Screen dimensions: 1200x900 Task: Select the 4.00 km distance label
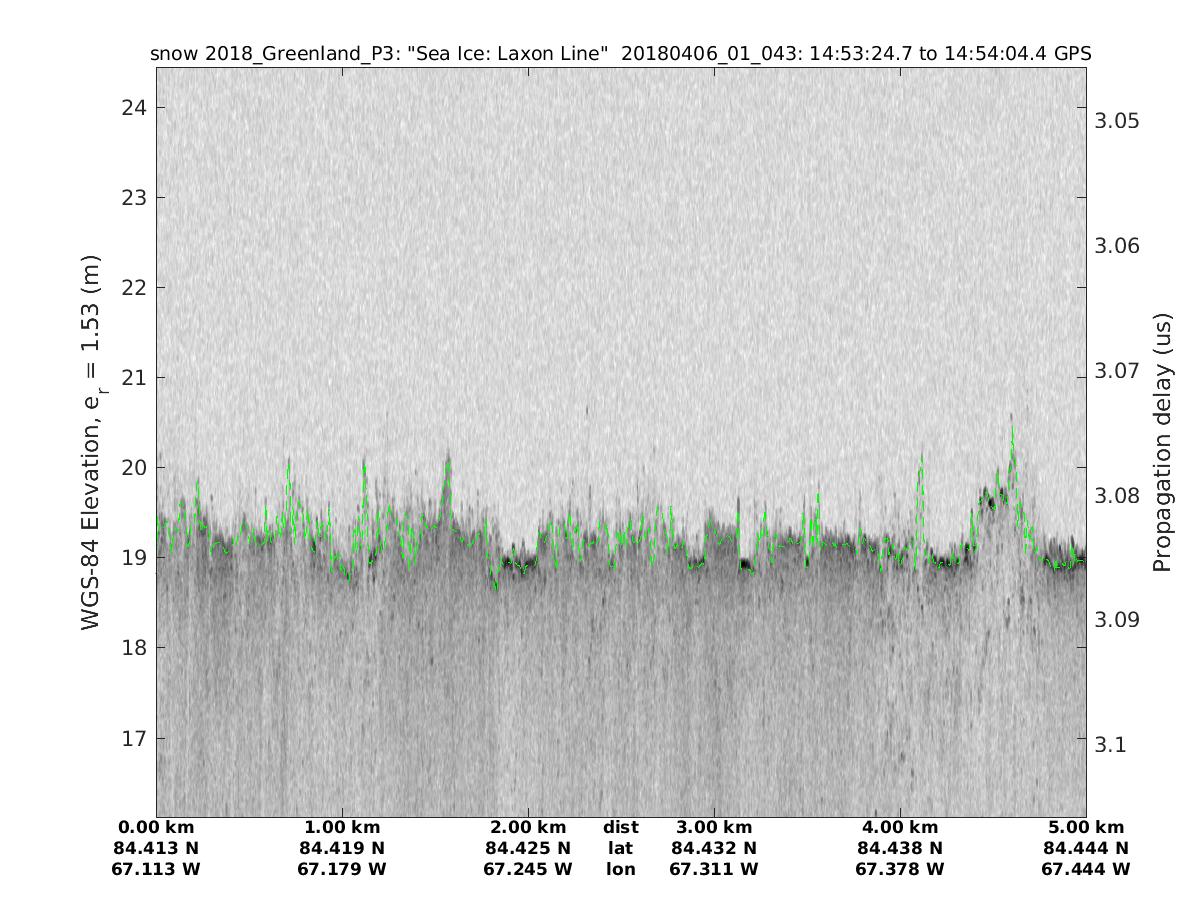point(900,828)
